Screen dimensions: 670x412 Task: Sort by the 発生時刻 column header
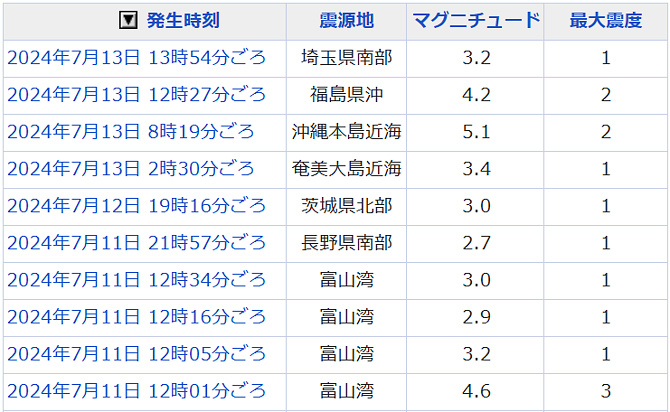pyautogui.click(x=183, y=21)
